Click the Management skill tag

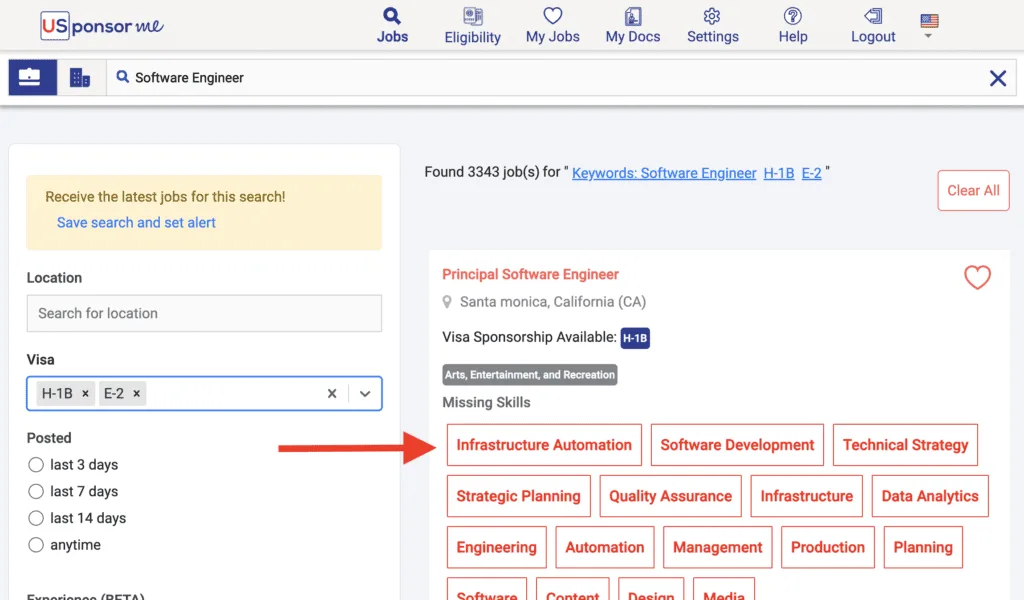(x=718, y=547)
